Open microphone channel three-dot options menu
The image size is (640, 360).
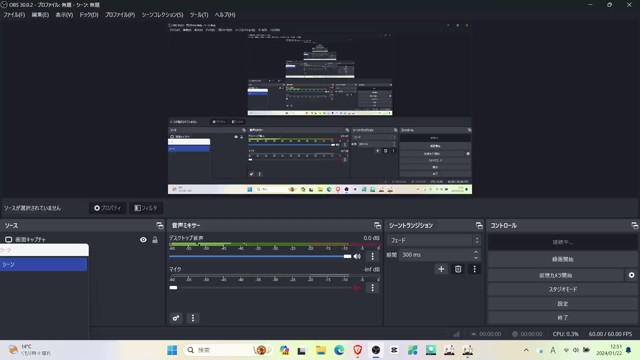372,288
